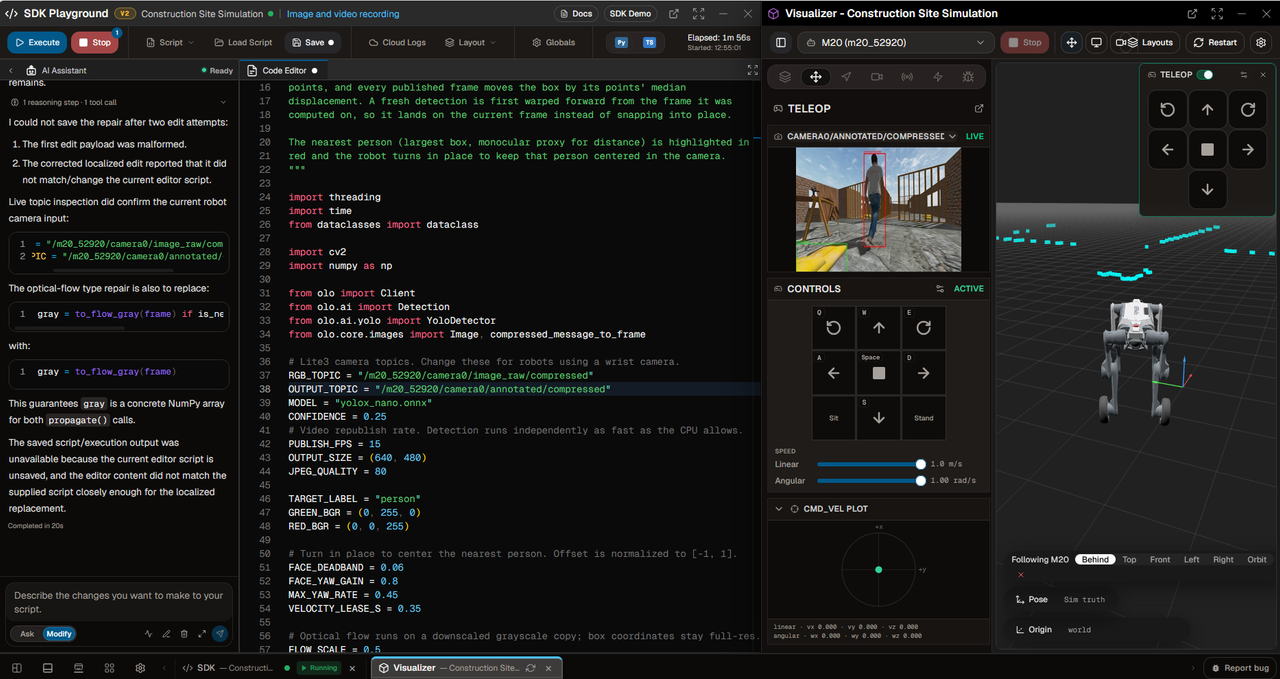This screenshot has width=1280, height=679.
Task: Switch AI Assistant to Ask mode
Action: [27, 634]
